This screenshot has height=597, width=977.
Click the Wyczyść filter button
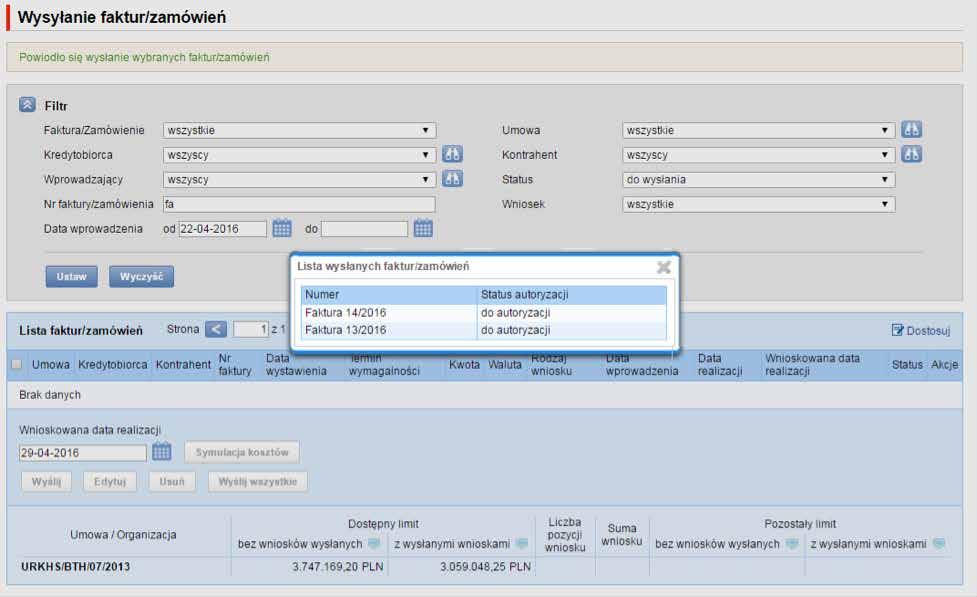[141, 277]
